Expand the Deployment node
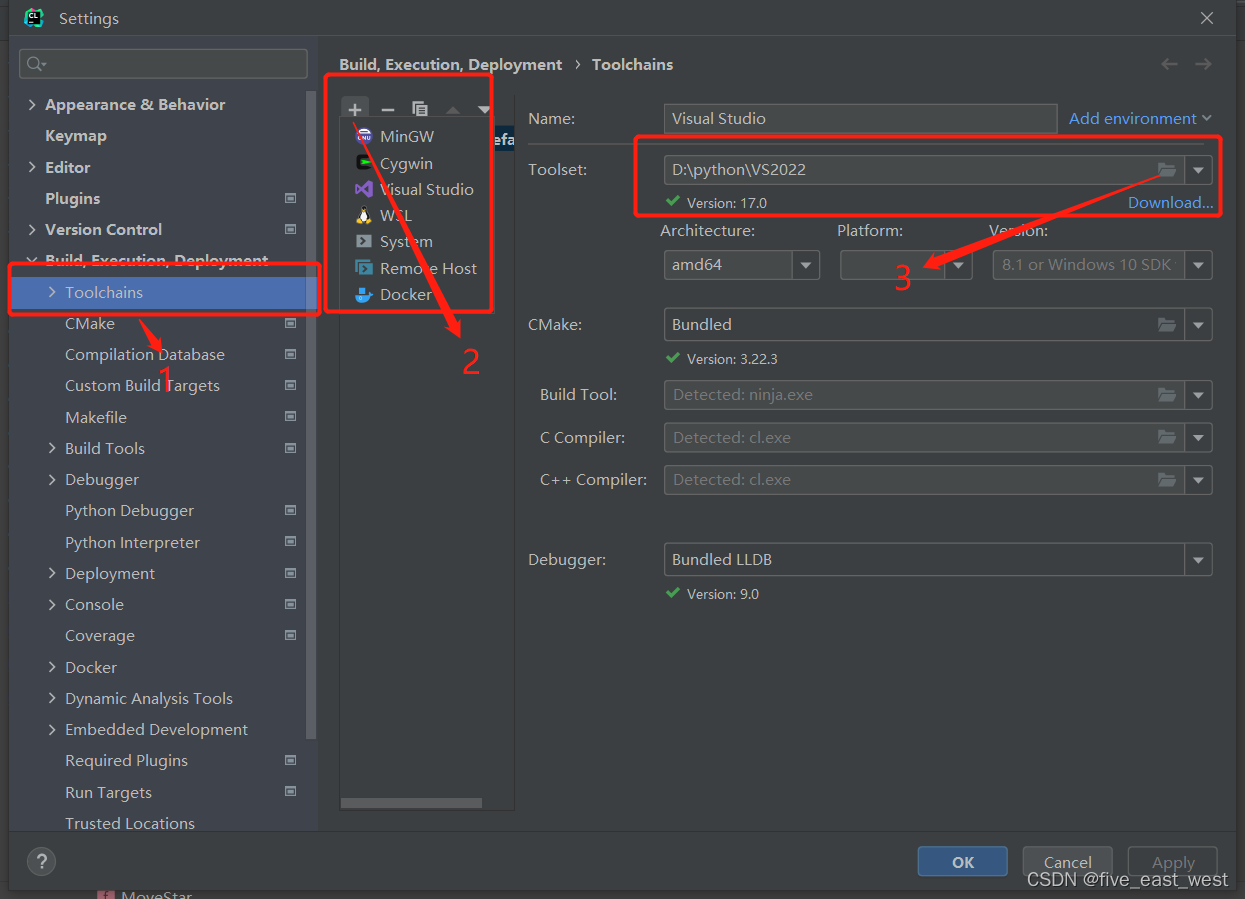Image resolution: width=1245 pixels, height=899 pixels. click(x=52, y=573)
